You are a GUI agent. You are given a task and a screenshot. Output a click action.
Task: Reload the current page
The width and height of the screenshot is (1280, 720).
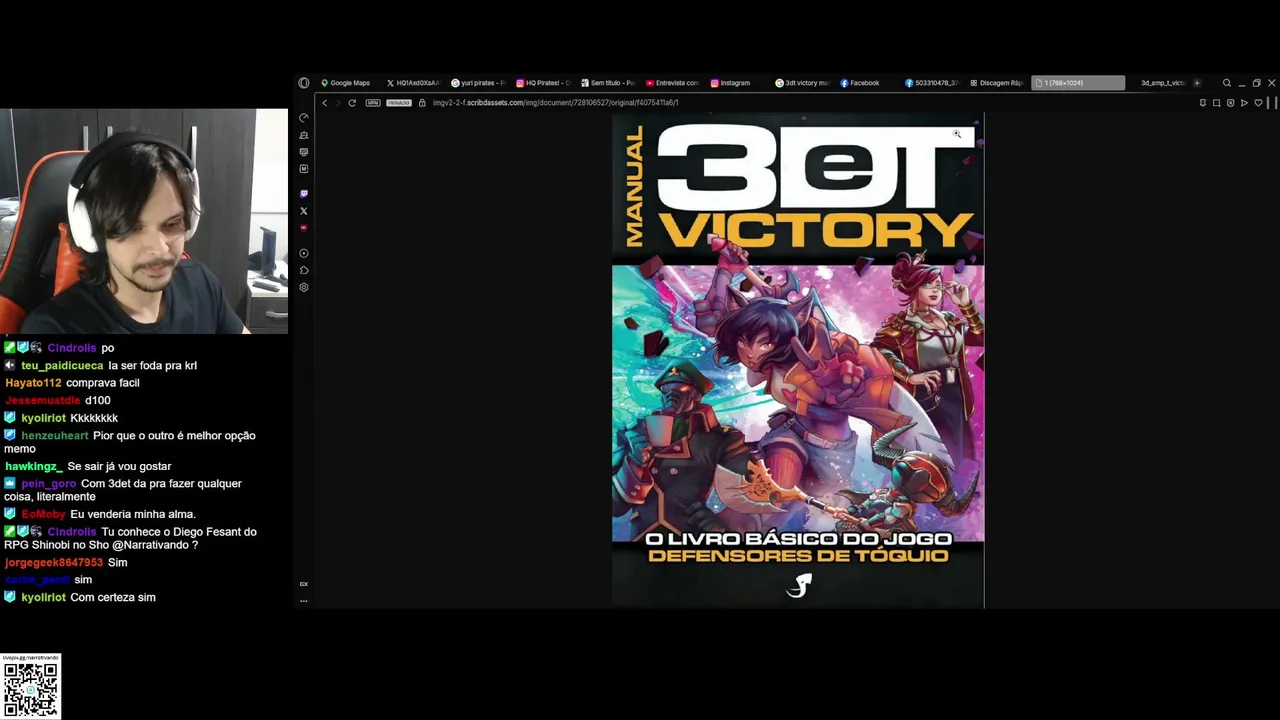point(352,103)
